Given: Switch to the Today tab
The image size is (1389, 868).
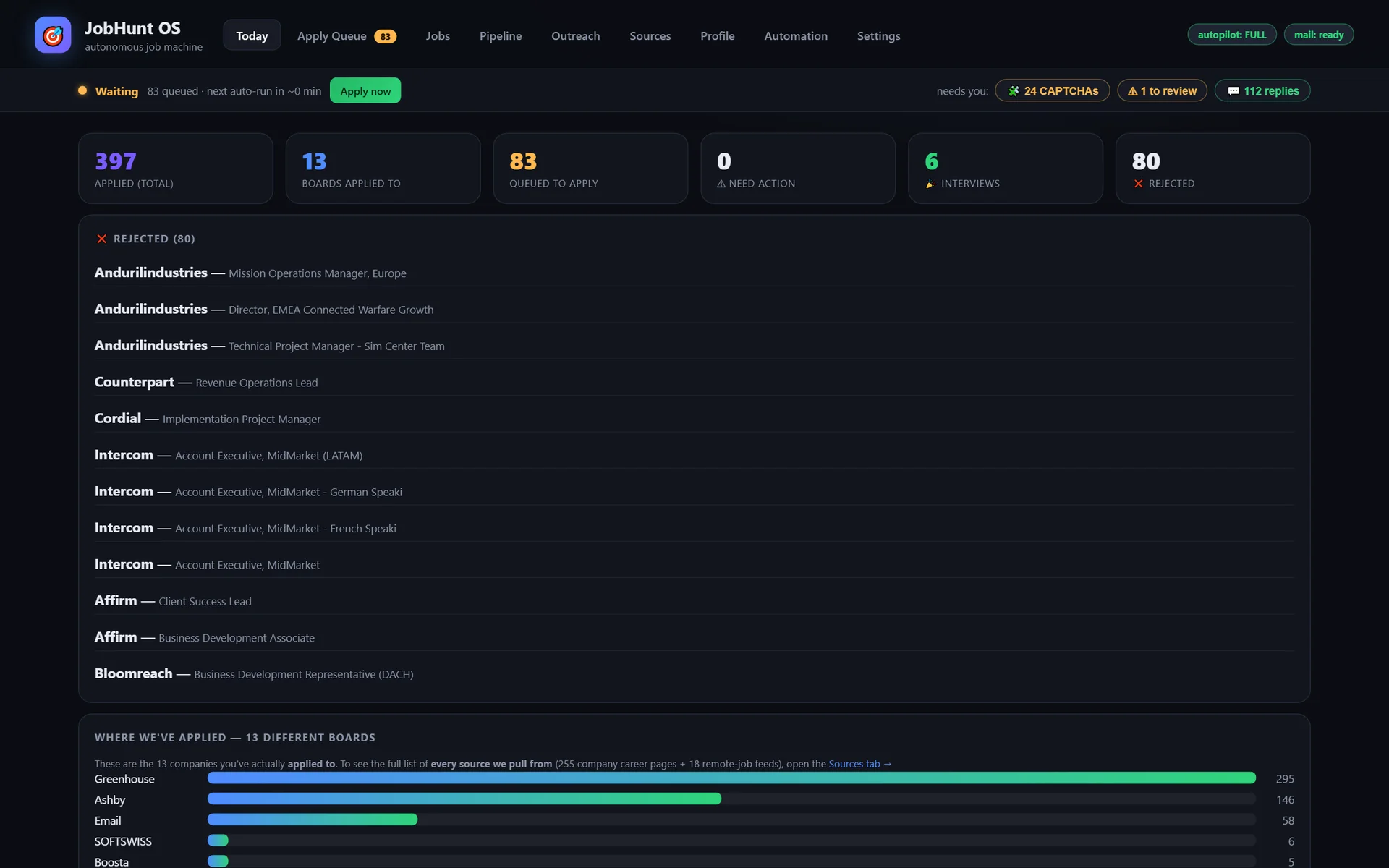Looking at the screenshot, I should point(252,35).
